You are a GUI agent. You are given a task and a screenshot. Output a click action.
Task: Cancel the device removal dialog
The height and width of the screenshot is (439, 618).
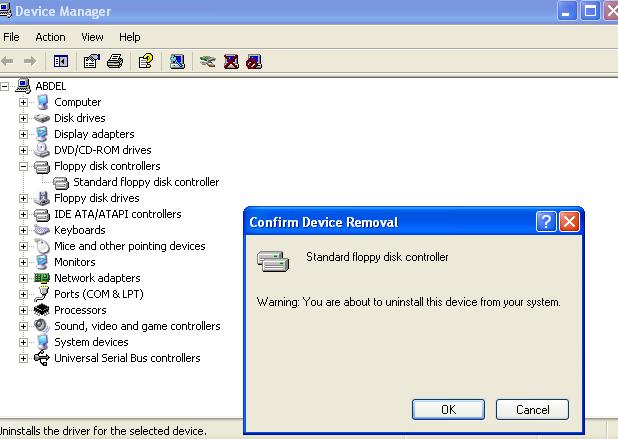(532, 409)
